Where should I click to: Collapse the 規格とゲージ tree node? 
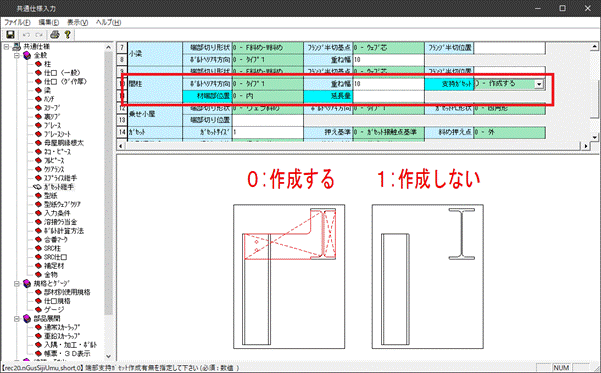17,284
